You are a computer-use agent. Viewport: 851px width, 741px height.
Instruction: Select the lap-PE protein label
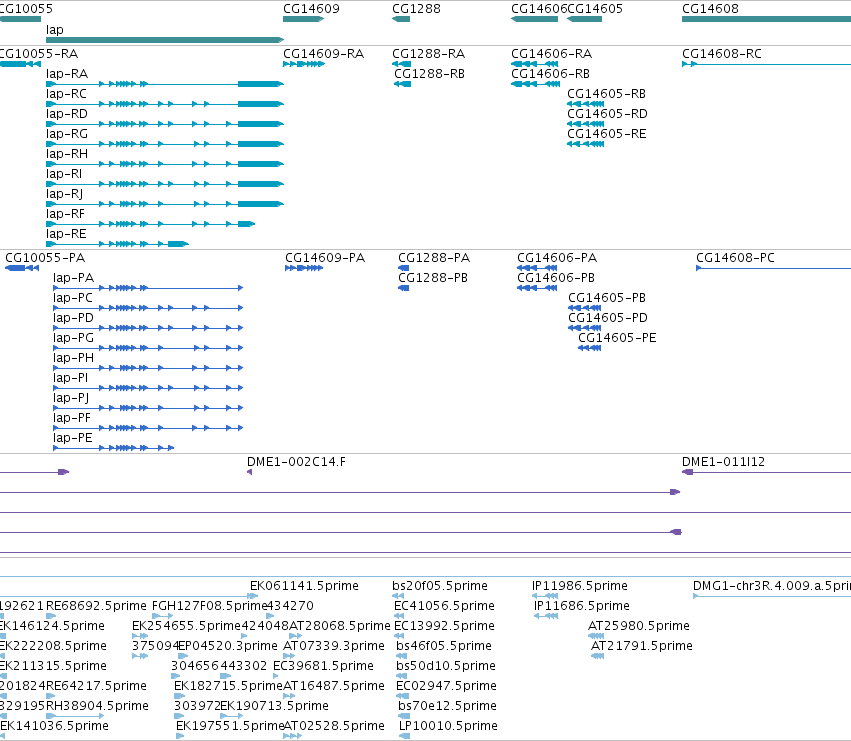click(x=73, y=438)
